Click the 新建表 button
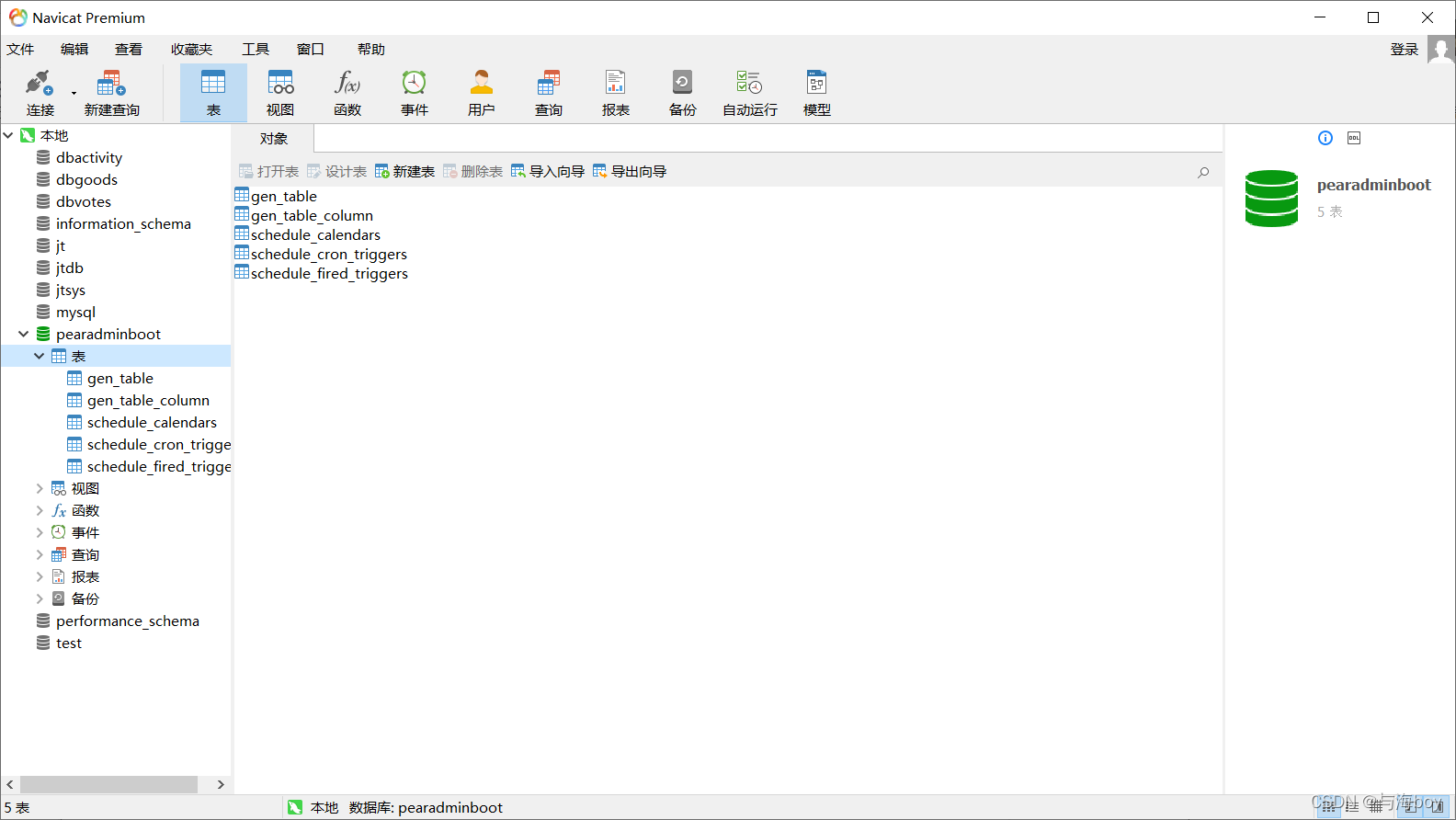This screenshot has height=820, width=1456. point(404,172)
